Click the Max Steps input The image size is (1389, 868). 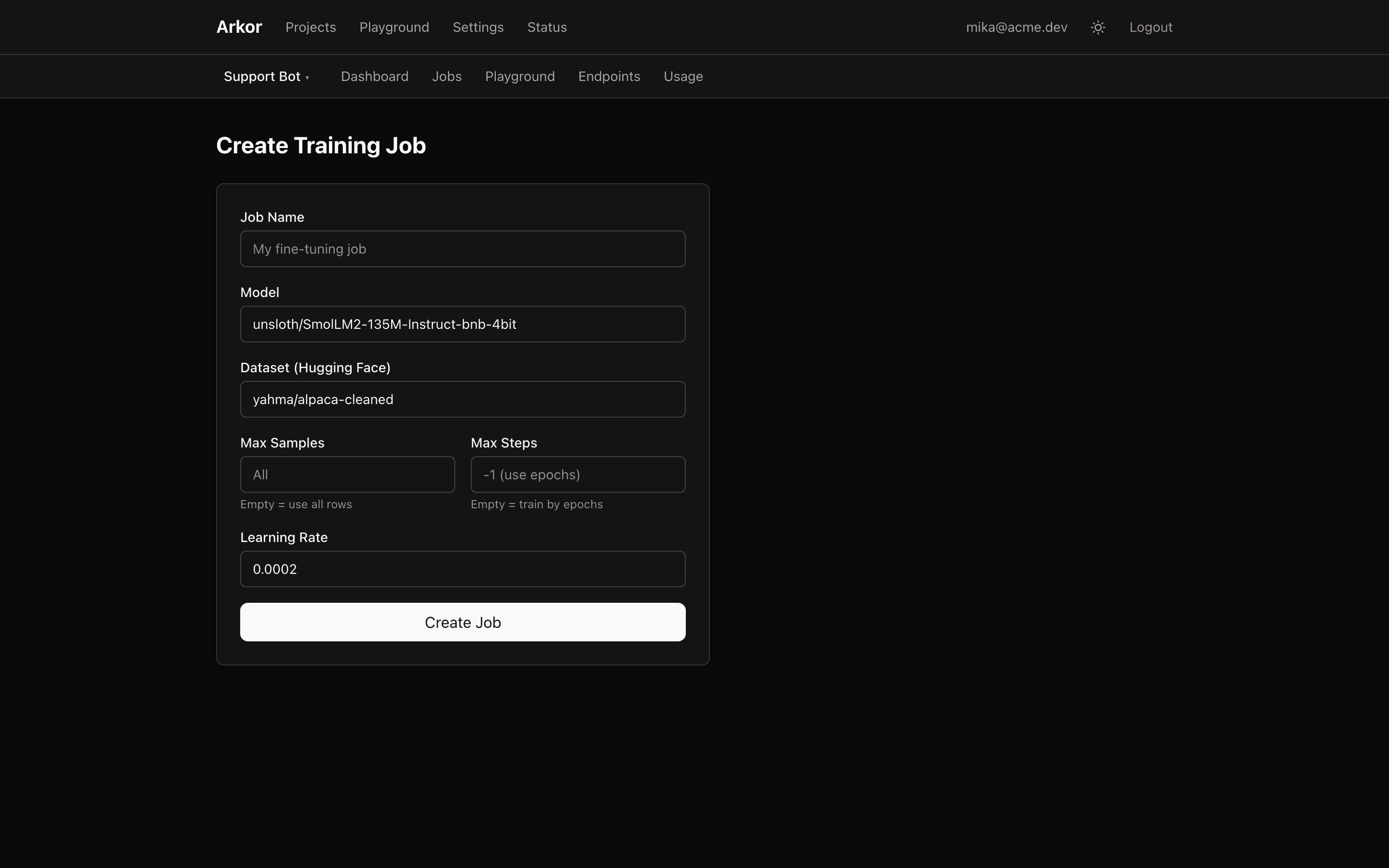[578, 474]
